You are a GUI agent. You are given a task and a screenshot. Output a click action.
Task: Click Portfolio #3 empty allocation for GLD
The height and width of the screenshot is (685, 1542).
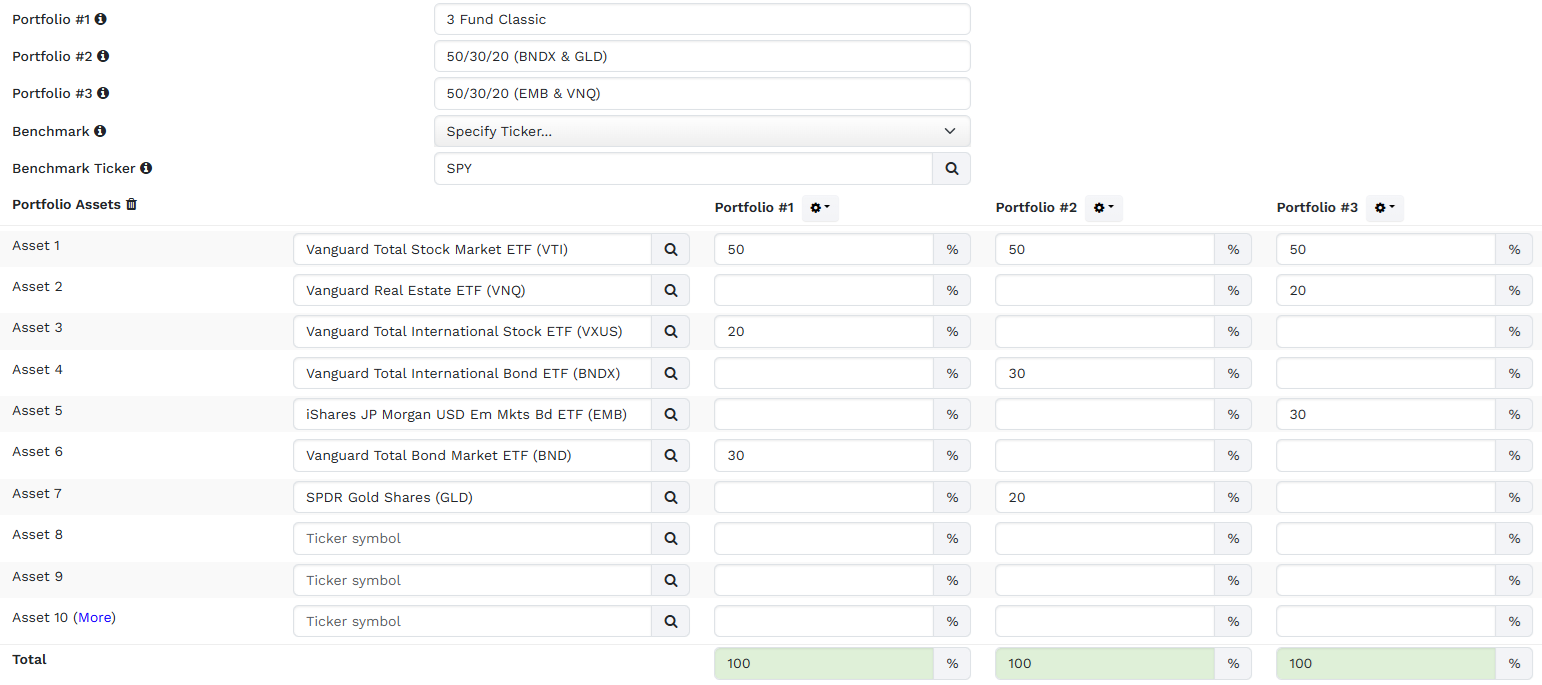click(1386, 497)
